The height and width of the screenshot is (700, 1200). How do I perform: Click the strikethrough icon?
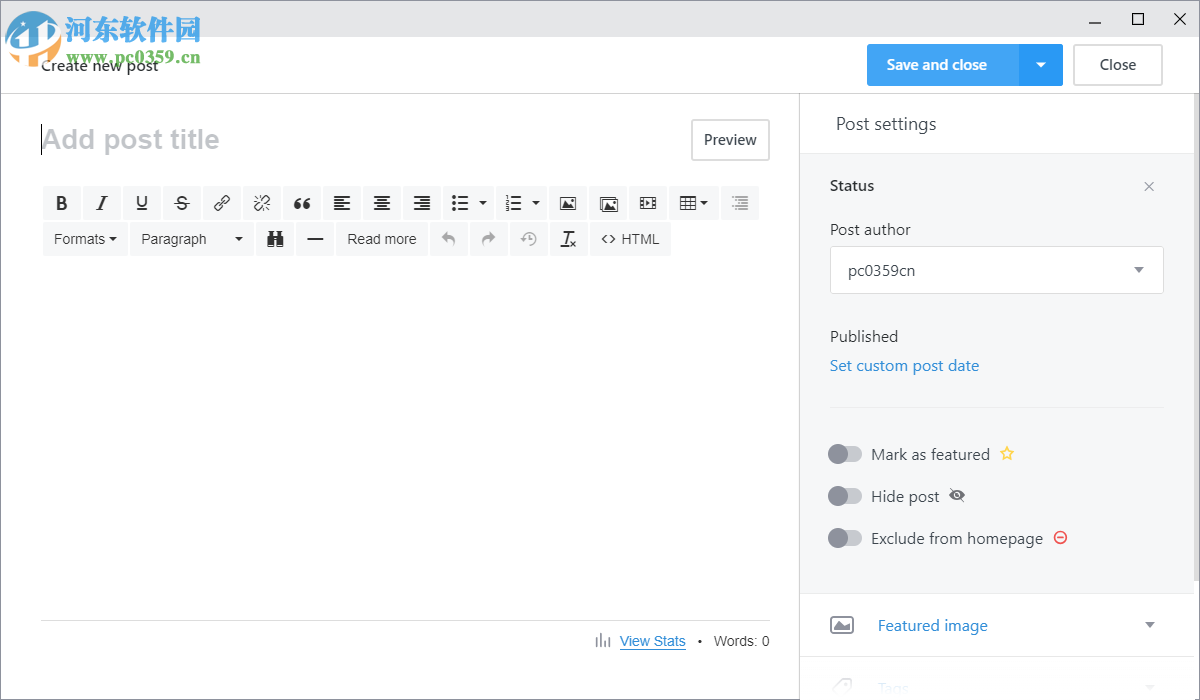[182, 203]
